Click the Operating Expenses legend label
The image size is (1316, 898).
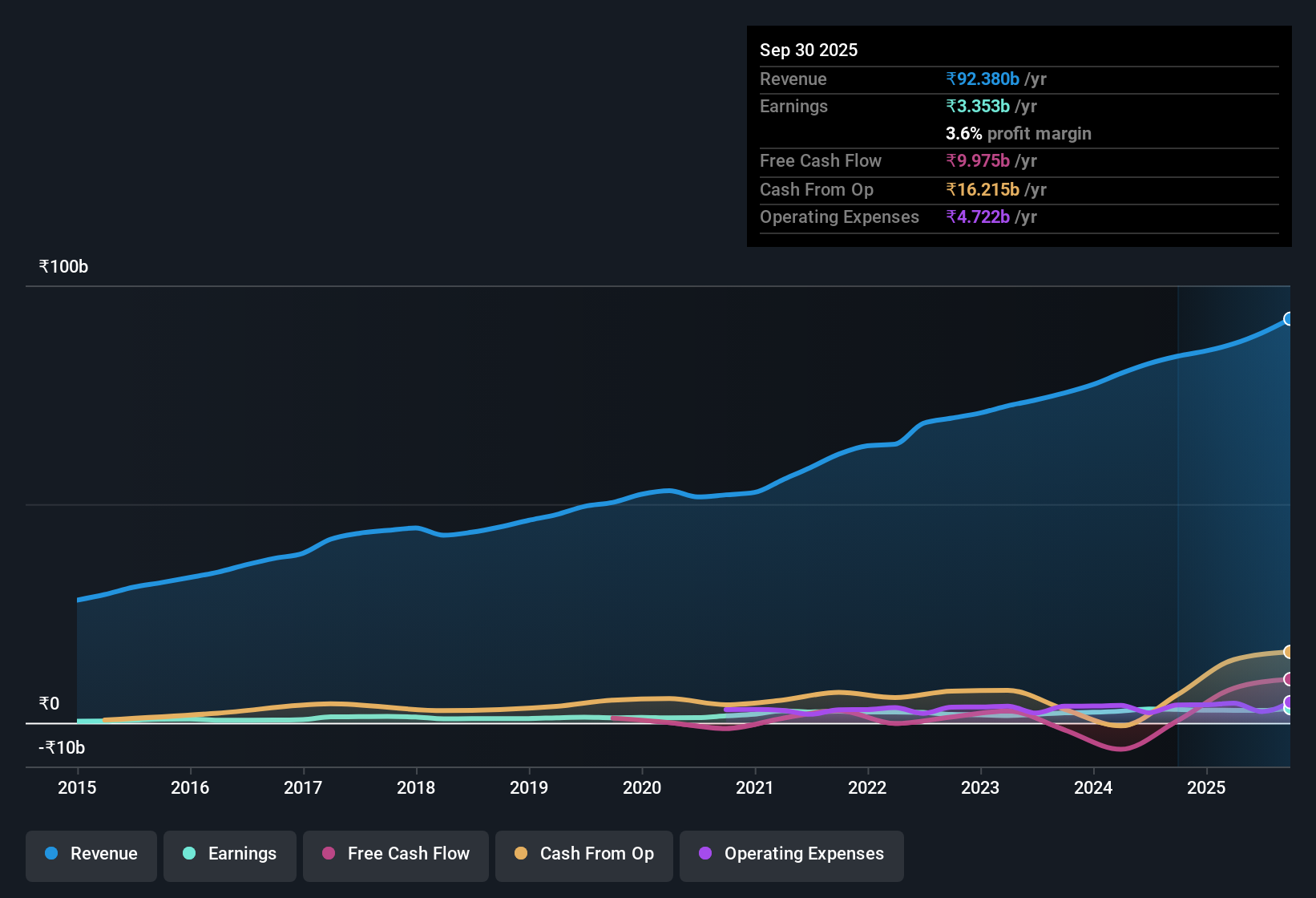point(803,854)
